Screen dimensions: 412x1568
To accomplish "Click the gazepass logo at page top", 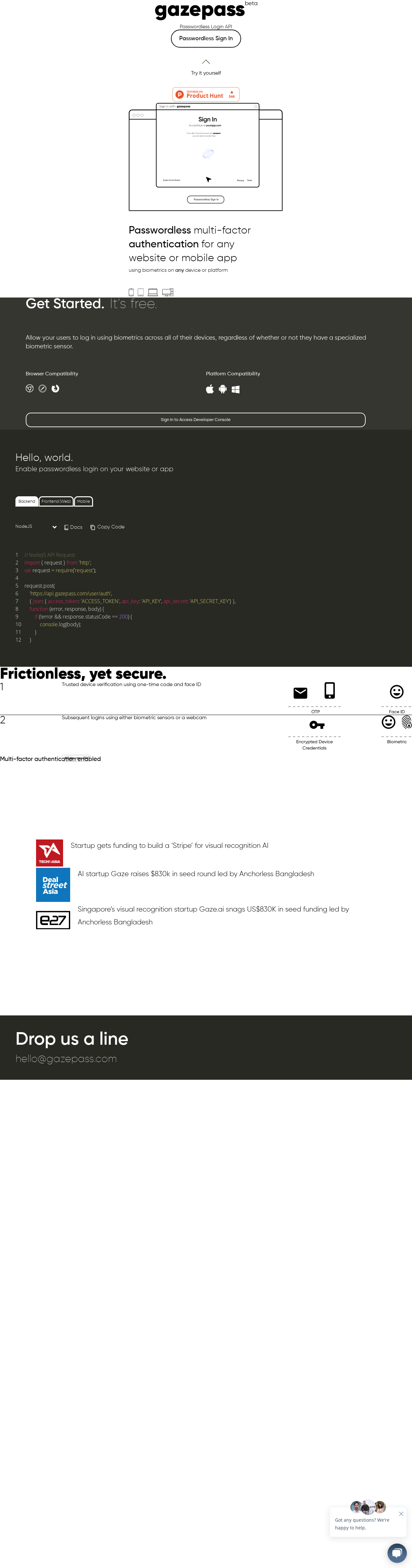I will [x=200, y=10].
